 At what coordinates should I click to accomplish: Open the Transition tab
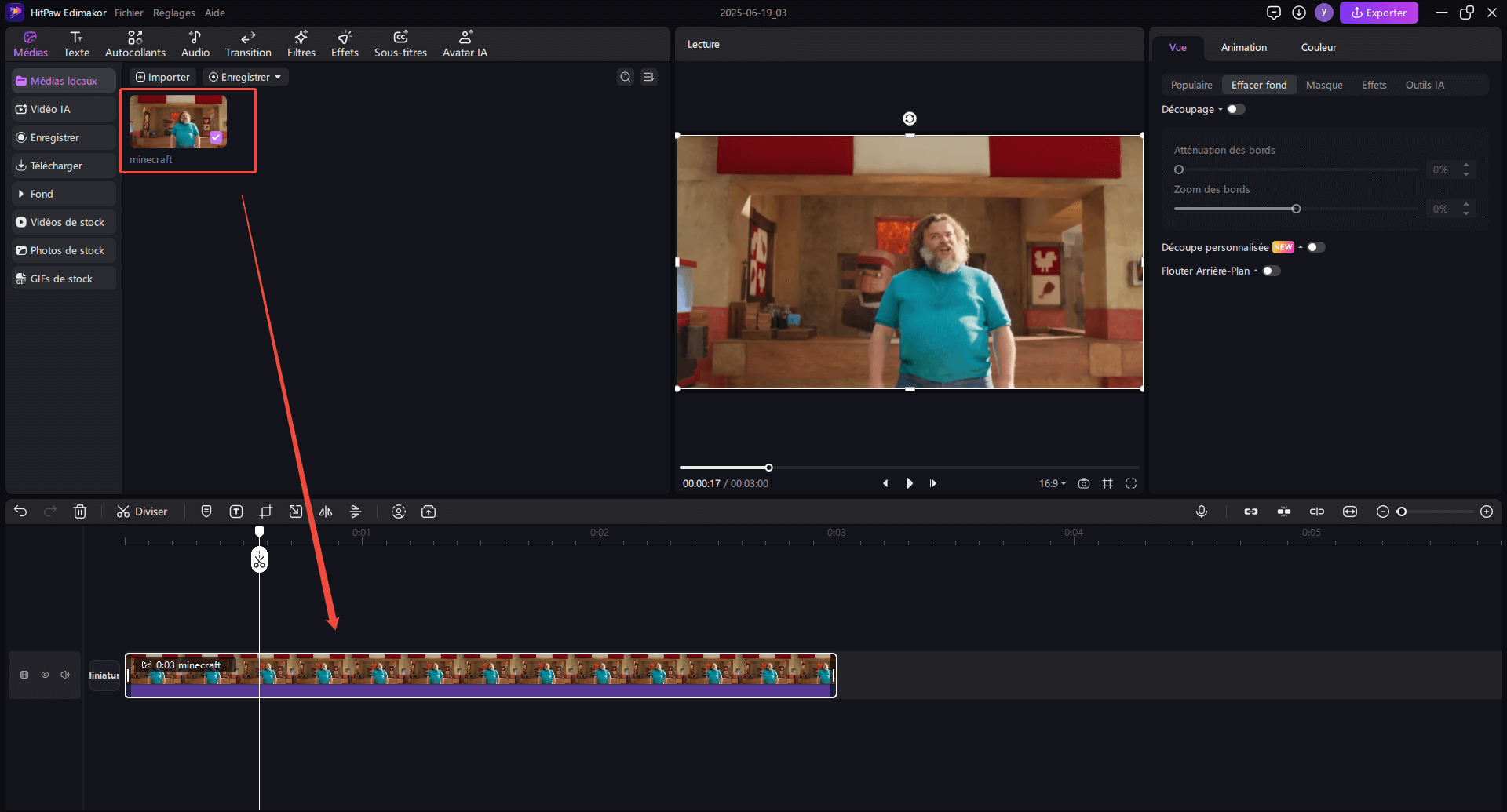tap(248, 44)
